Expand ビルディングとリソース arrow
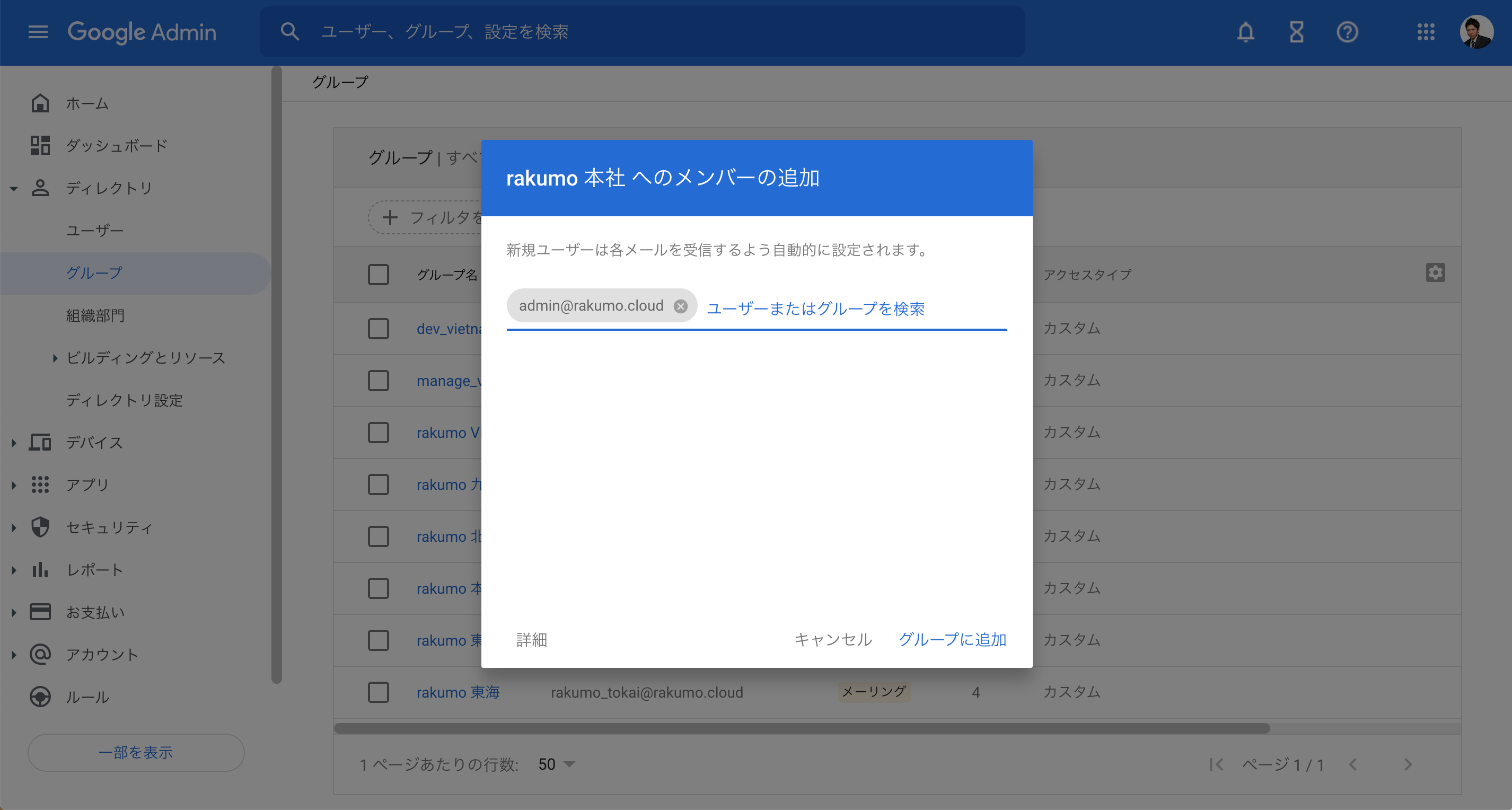The width and height of the screenshot is (1512, 810). pyautogui.click(x=55, y=357)
